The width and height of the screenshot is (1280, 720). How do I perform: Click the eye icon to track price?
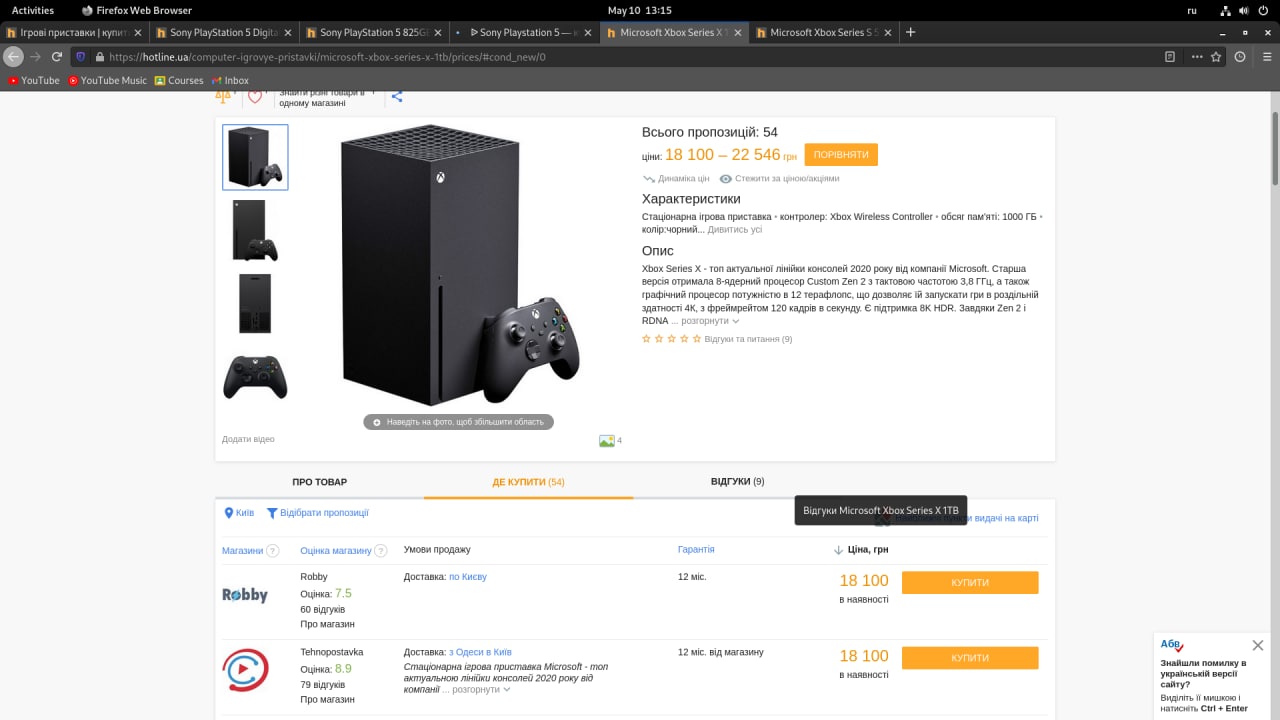(726, 179)
